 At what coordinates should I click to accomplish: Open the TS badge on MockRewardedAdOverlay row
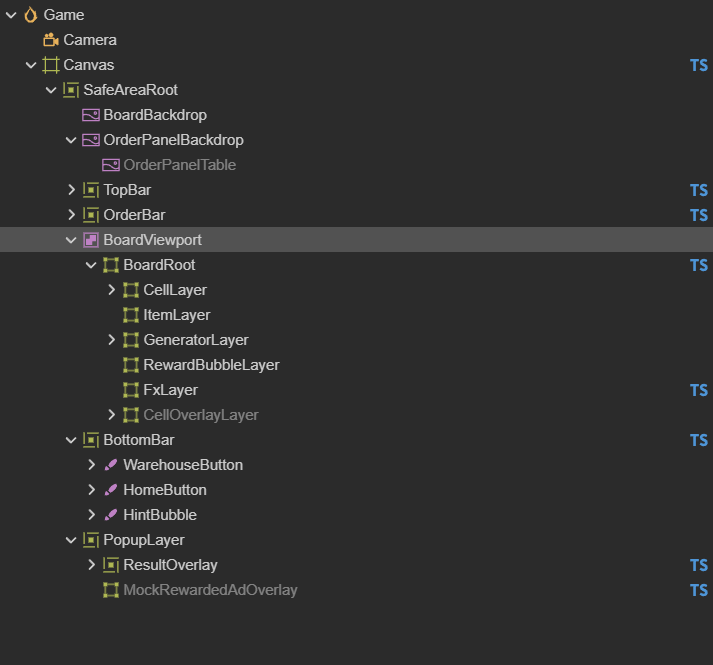pos(698,590)
